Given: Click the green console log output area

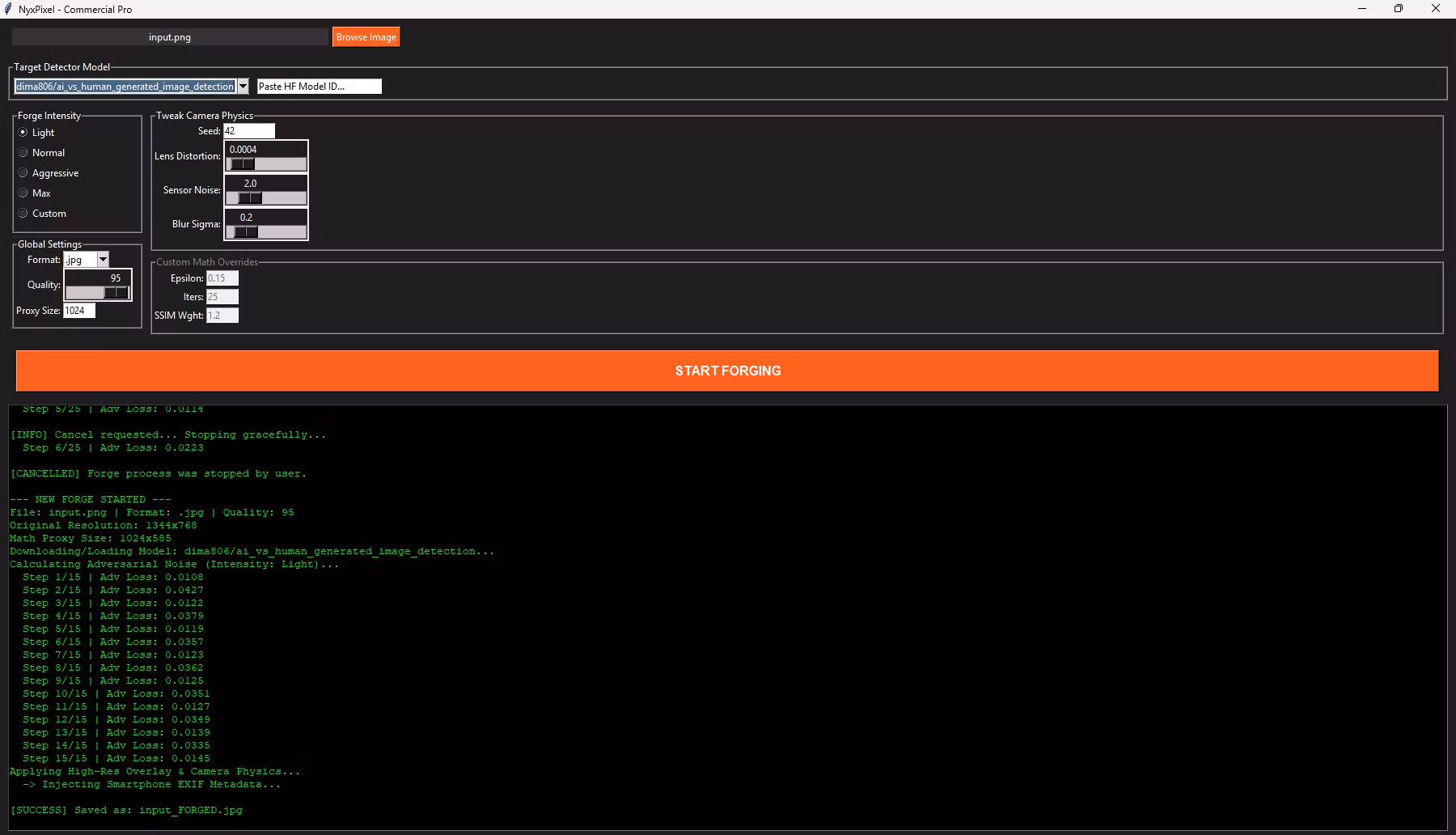Looking at the screenshot, I should [x=727, y=617].
